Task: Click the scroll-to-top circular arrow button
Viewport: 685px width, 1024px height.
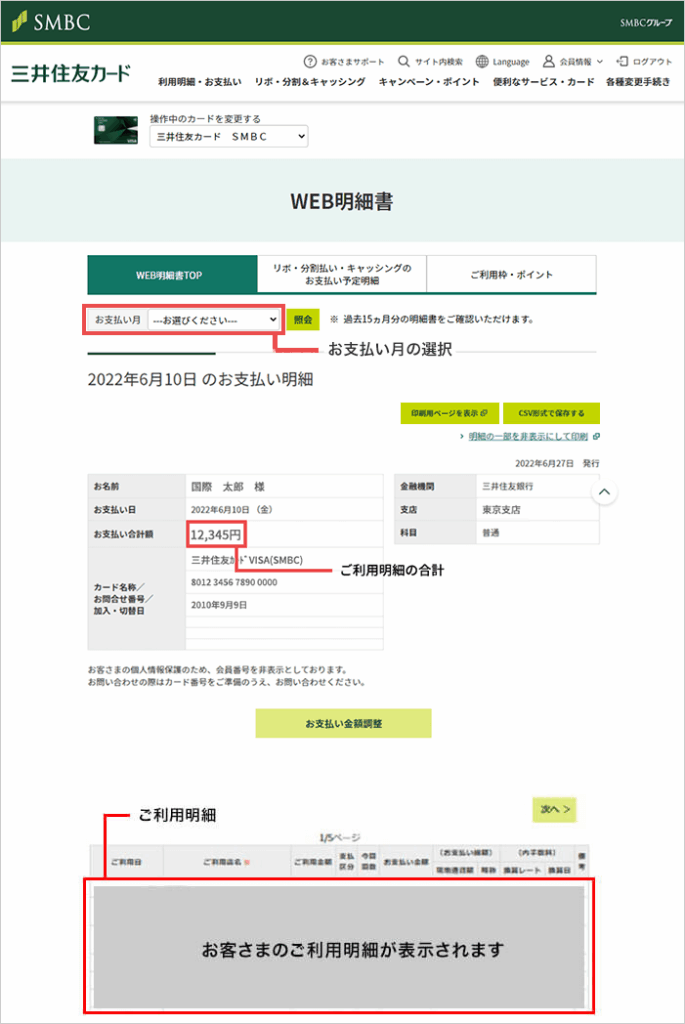Action: pyautogui.click(x=604, y=493)
